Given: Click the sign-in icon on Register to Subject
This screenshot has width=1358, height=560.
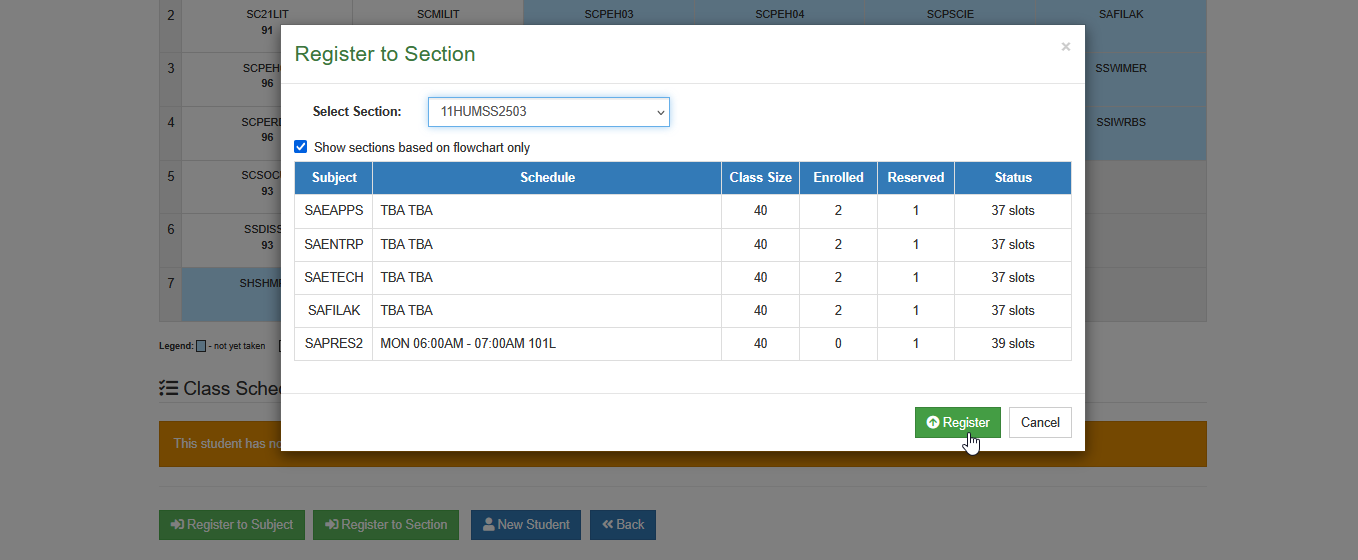Looking at the screenshot, I should (177, 525).
